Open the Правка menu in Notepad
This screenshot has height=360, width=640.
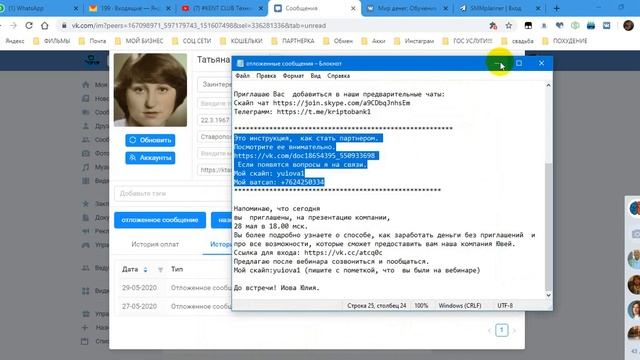point(266,76)
